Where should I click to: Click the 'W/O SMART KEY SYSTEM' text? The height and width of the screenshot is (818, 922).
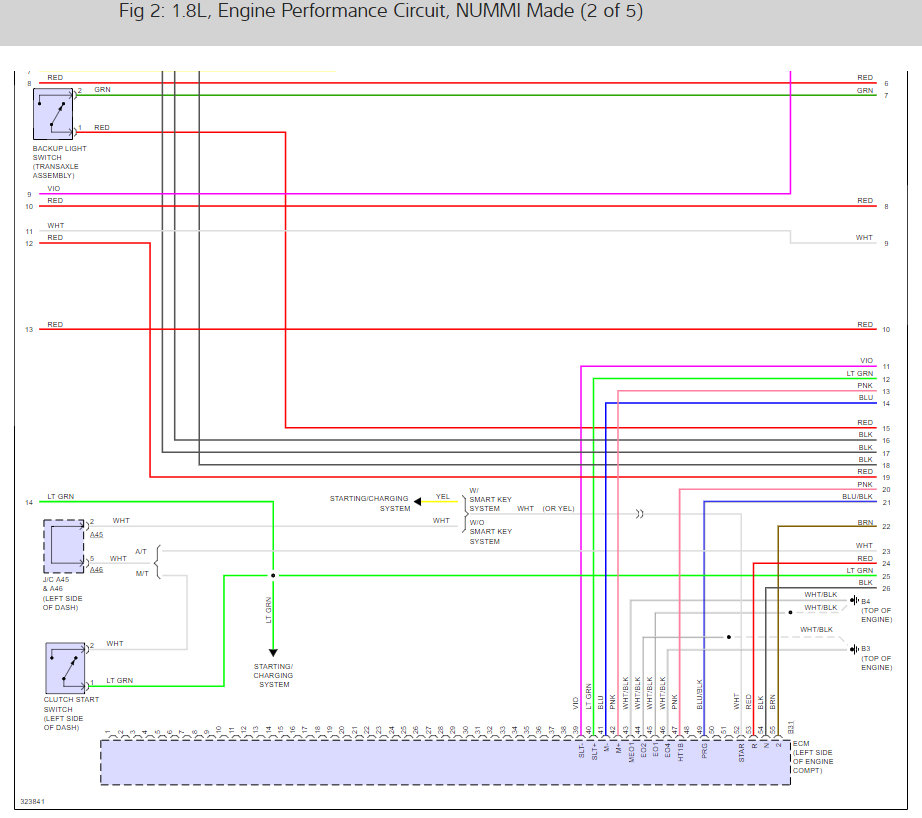click(490, 532)
